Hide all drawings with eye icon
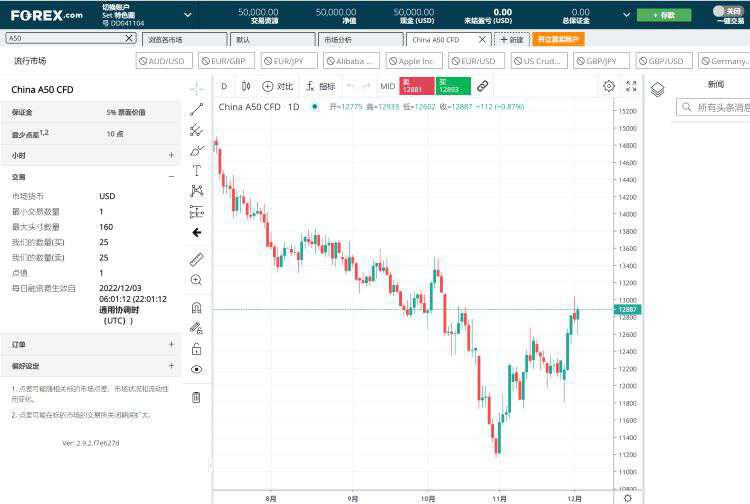The width and height of the screenshot is (750, 504). point(196,369)
